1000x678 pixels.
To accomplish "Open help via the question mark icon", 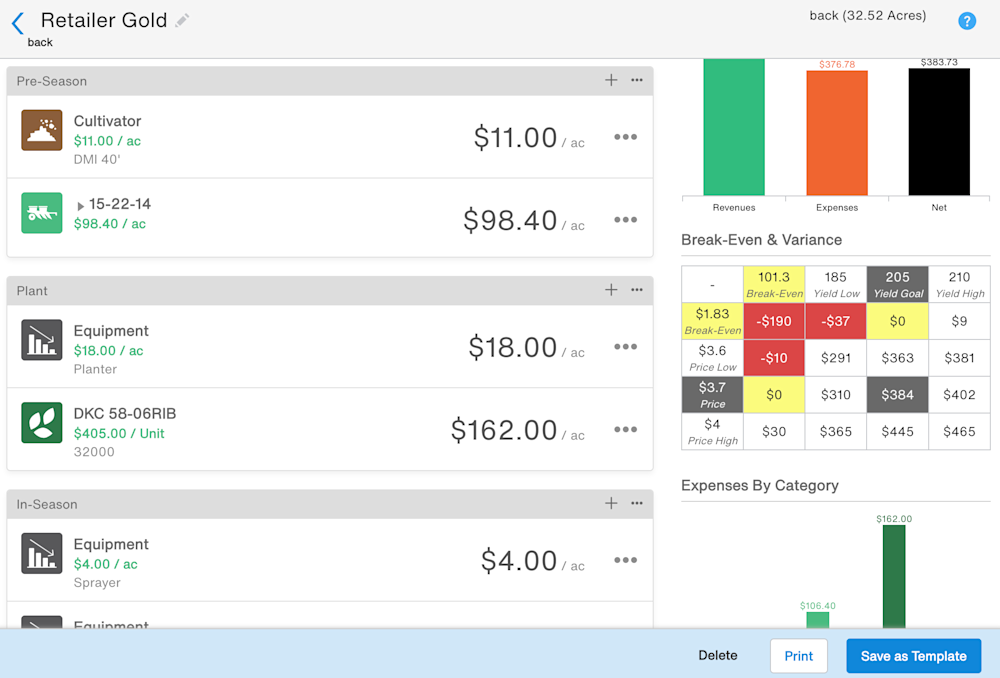I will tap(966, 20).
